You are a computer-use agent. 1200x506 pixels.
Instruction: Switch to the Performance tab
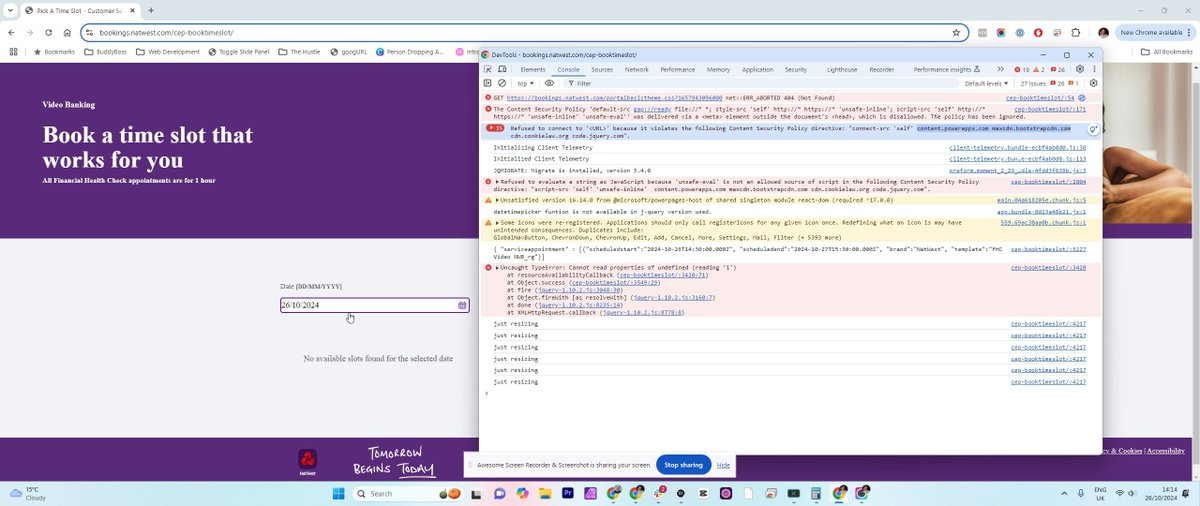click(678, 69)
